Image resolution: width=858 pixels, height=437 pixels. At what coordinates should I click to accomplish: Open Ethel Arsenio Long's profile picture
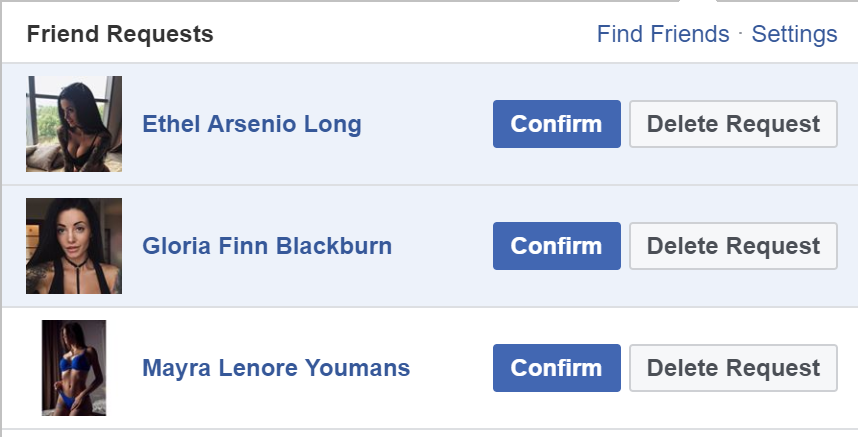pyautogui.click(x=74, y=124)
